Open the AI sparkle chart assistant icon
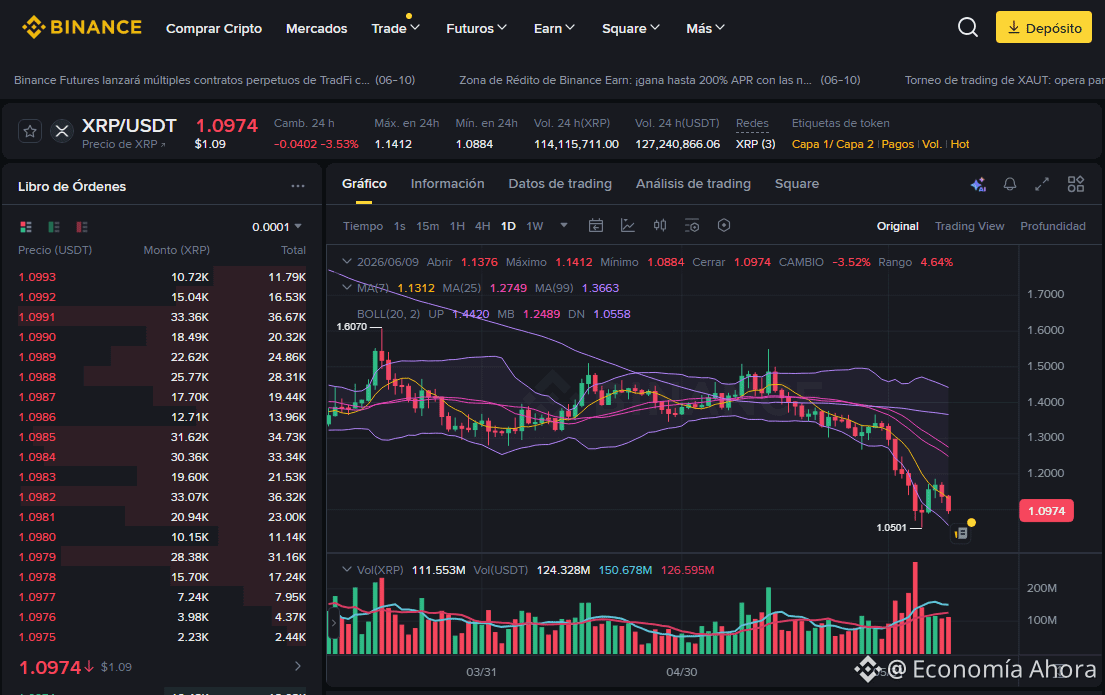The height and width of the screenshot is (695, 1105). coord(978,184)
